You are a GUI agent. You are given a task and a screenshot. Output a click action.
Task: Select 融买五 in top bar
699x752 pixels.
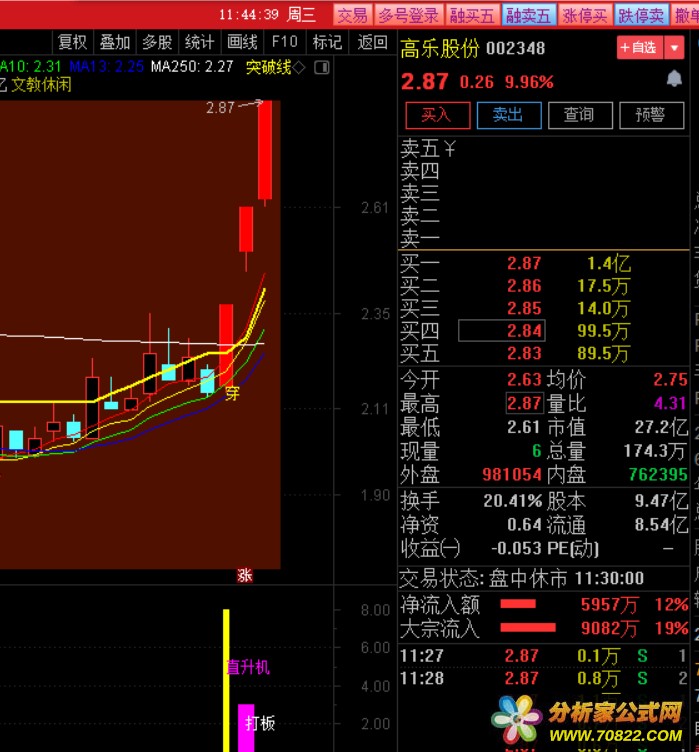(x=472, y=15)
